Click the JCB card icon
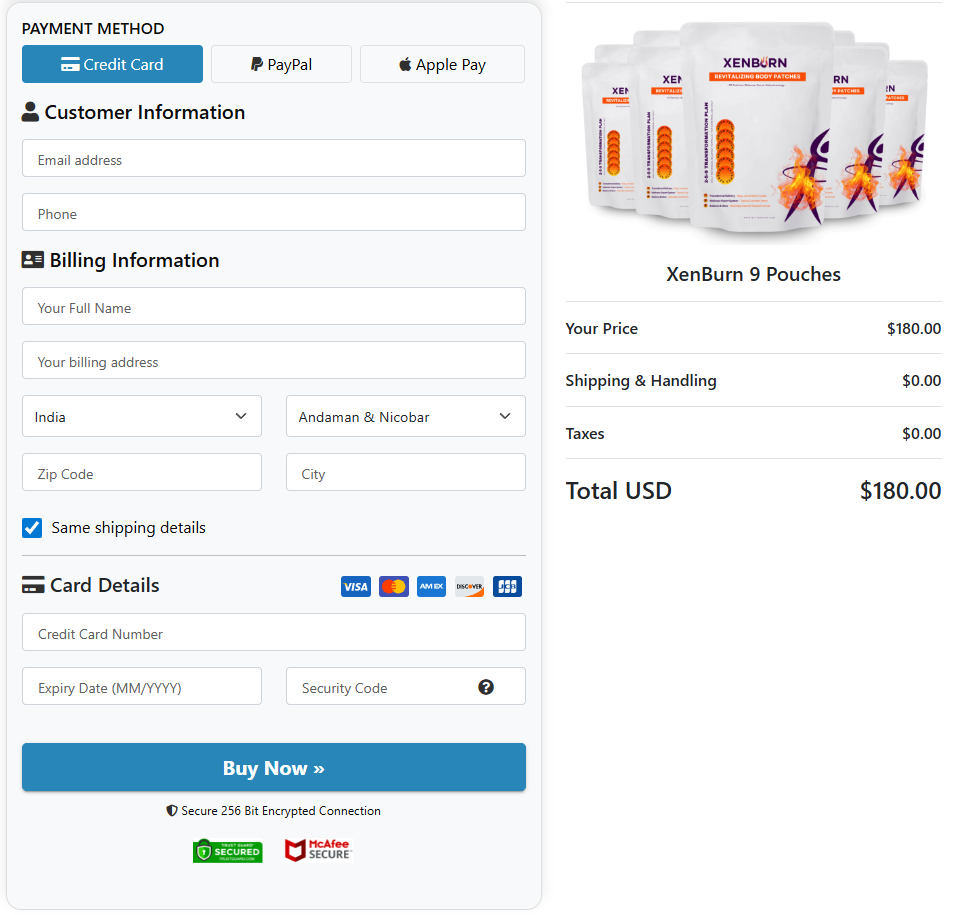This screenshot has height=915, width=967. [507, 586]
